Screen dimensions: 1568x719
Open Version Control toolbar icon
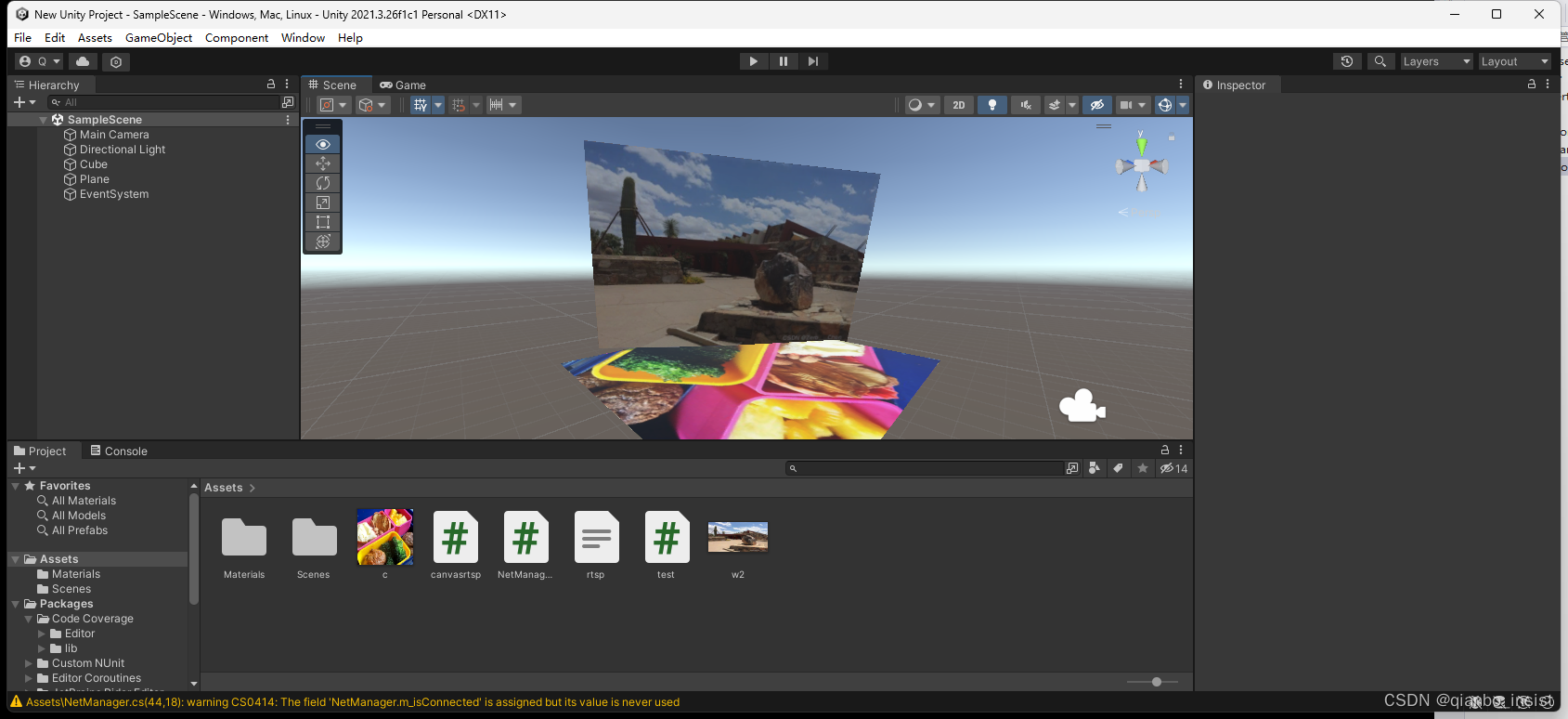coord(116,61)
